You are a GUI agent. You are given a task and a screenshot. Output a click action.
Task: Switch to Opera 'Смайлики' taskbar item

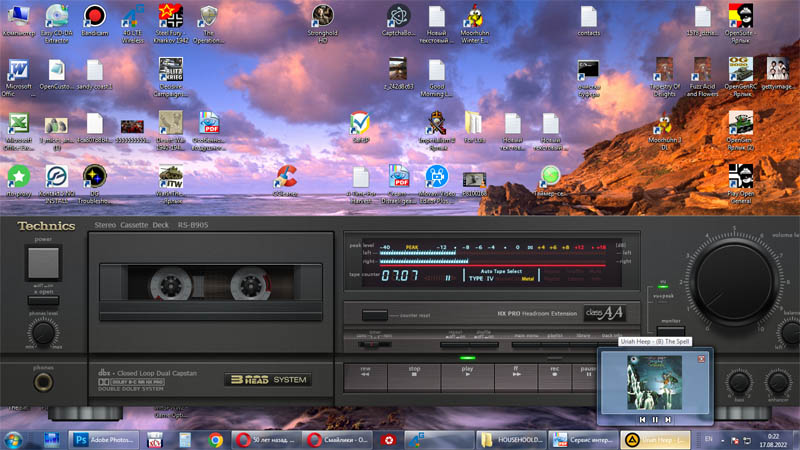(x=337, y=439)
